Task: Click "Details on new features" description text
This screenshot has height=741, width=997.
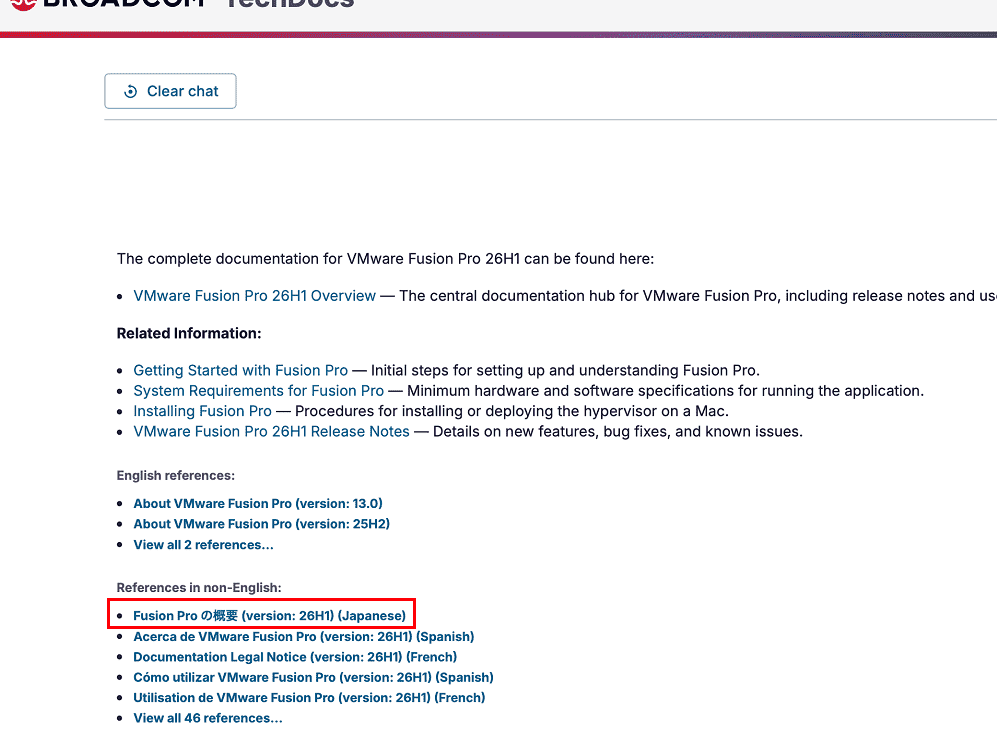Action: [618, 431]
